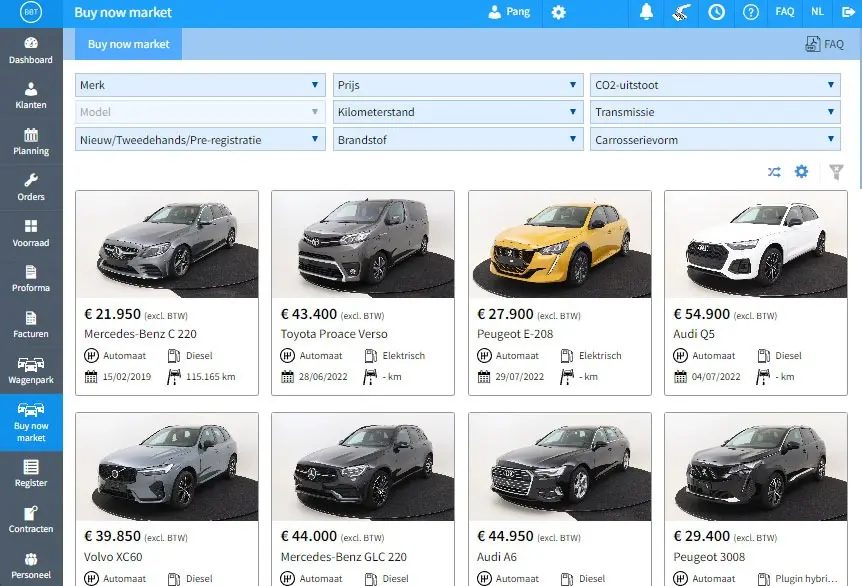The width and height of the screenshot is (862, 586).
Task: Open the FAQ document icon link
Action: [x=824, y=44]
